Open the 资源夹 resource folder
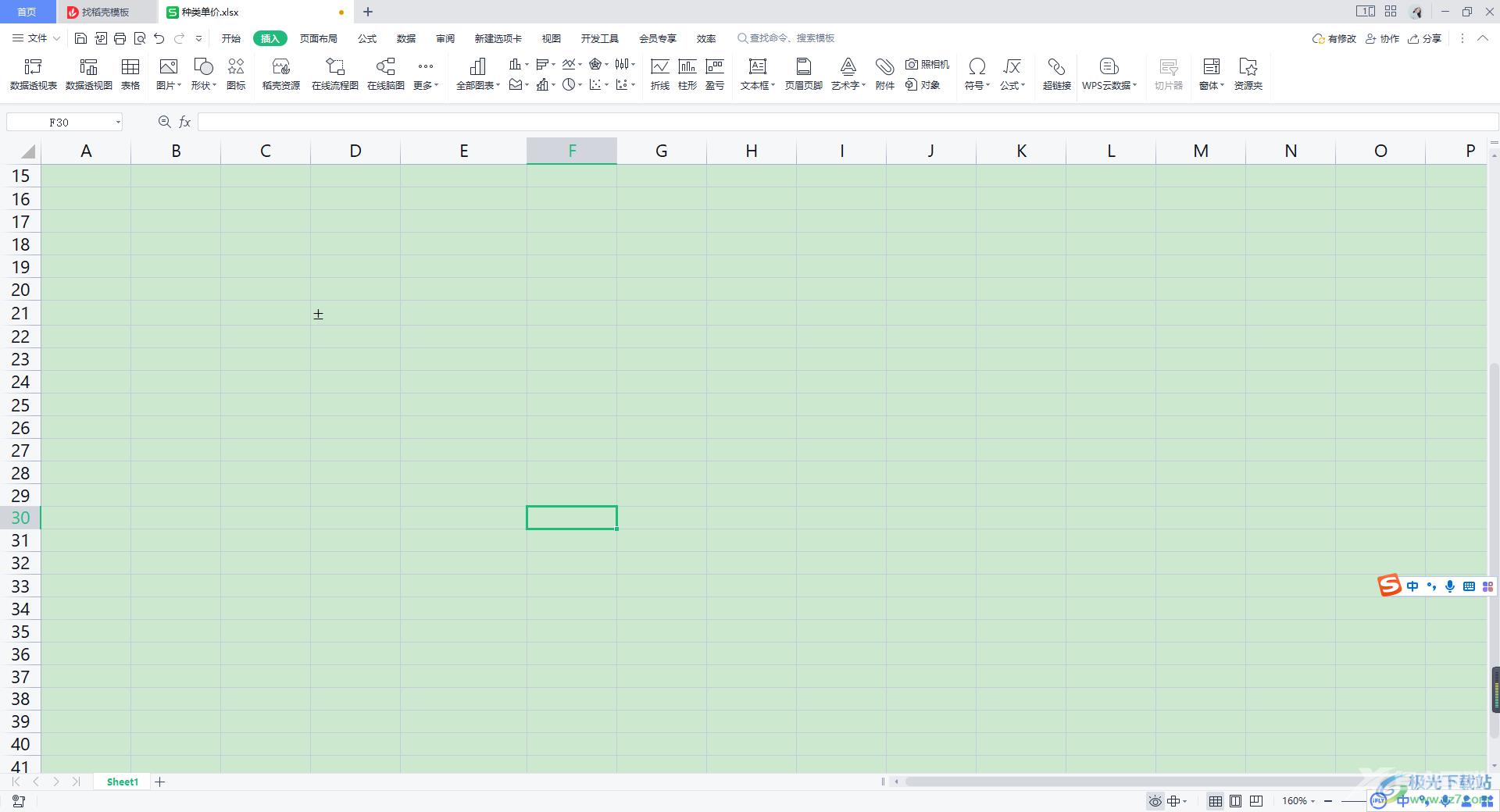This screenshot has width=1500, height=812. click(1248, 74)
